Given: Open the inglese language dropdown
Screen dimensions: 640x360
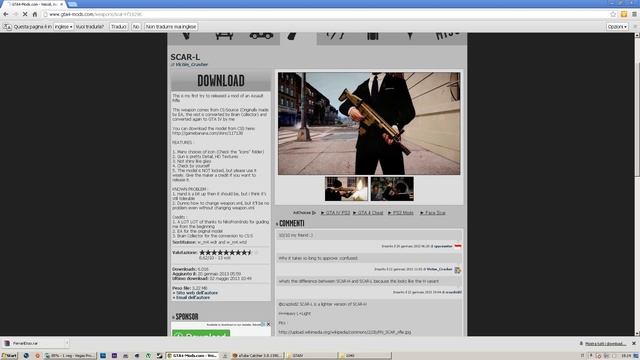Looking at the screenshot, I should pos(63,27).
